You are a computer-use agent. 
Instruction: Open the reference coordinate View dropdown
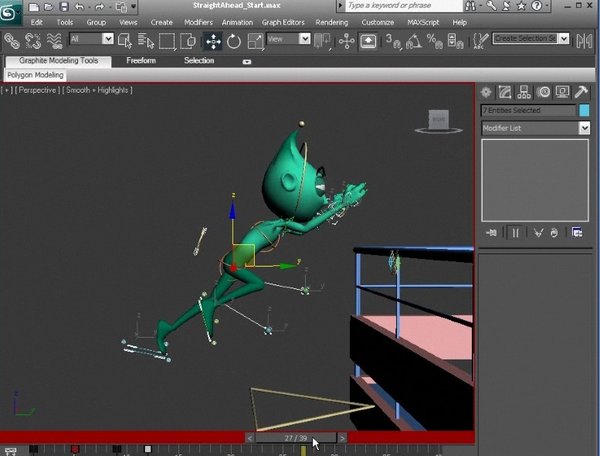pyautogui.click(x=305, y=39)
